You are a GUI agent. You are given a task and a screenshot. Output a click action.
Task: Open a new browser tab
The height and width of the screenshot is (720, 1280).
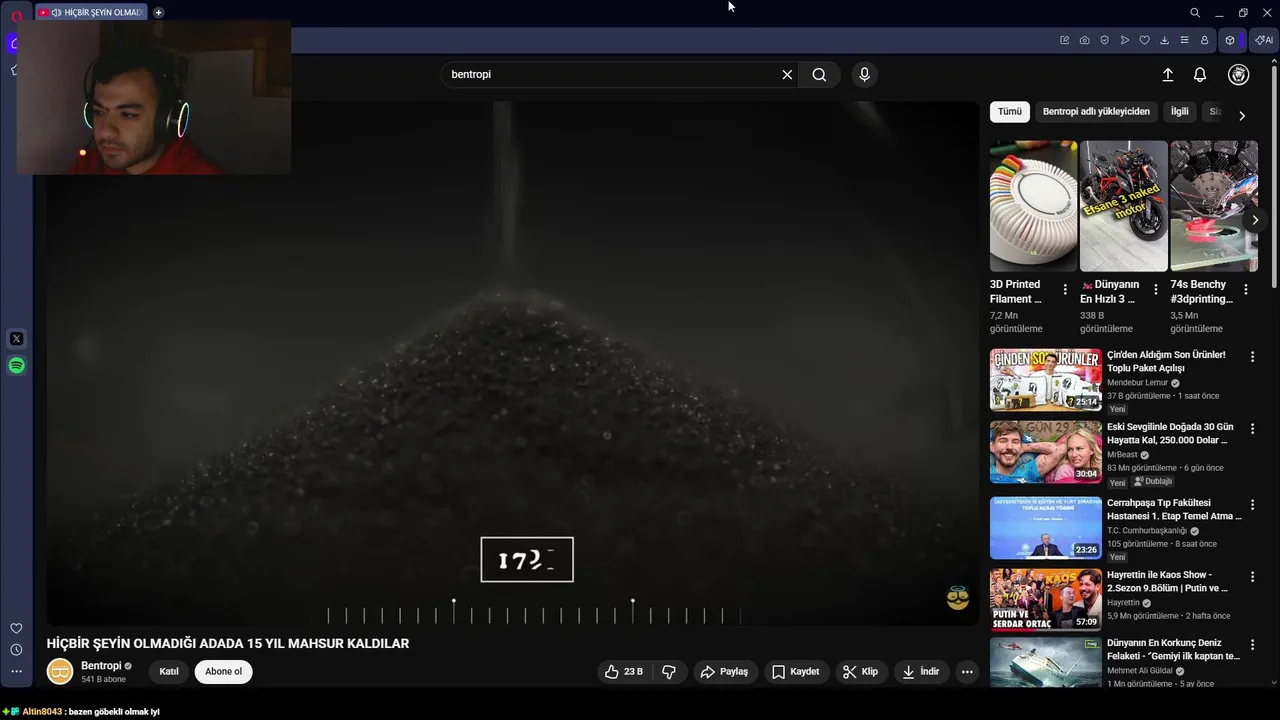coord(158,12)
